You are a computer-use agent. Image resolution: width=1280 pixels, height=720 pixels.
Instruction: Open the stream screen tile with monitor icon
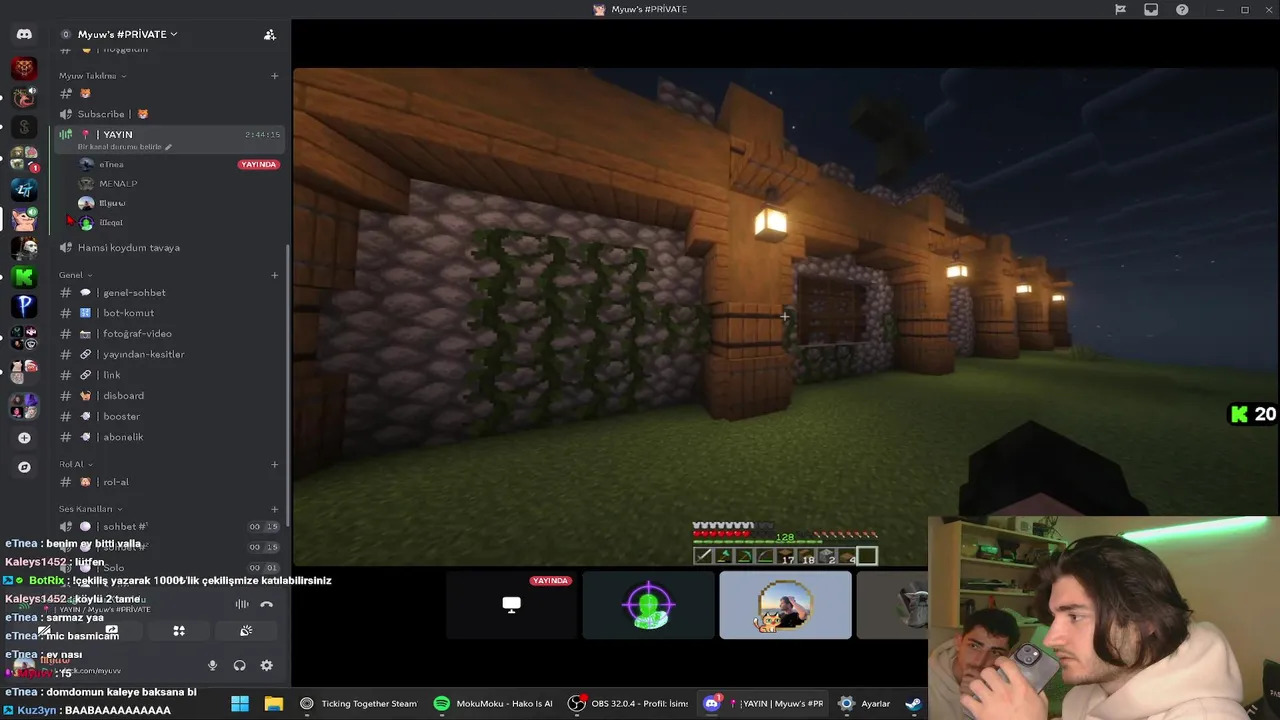tap(511, 604)
